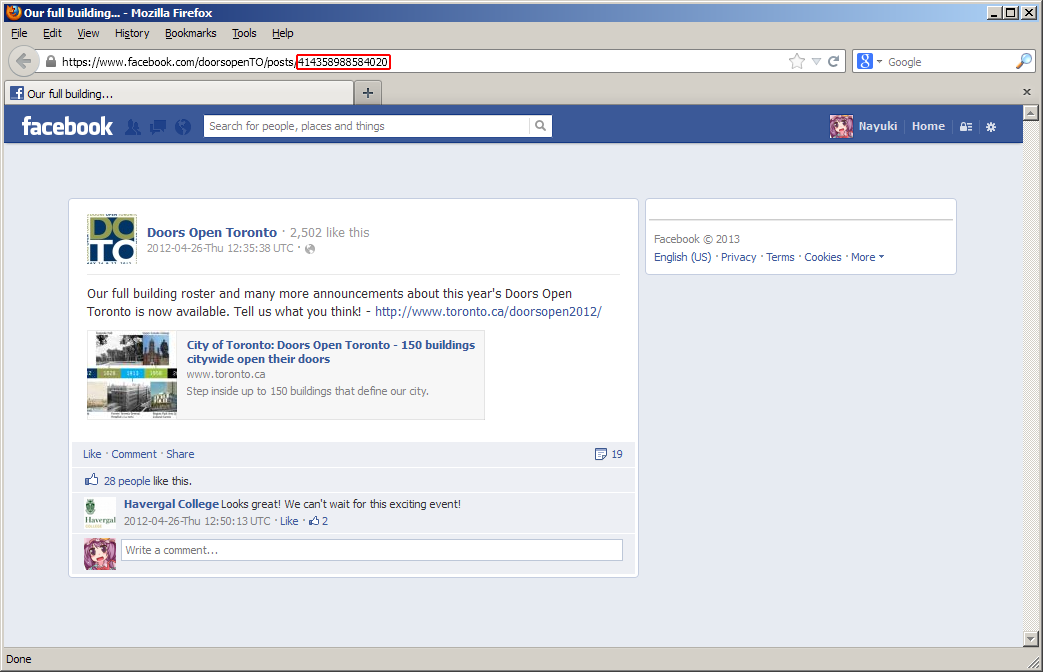Open the Bookmarks menu
Image resolution: width=1043 pixels, height=672 pixels.
point(190,33)
